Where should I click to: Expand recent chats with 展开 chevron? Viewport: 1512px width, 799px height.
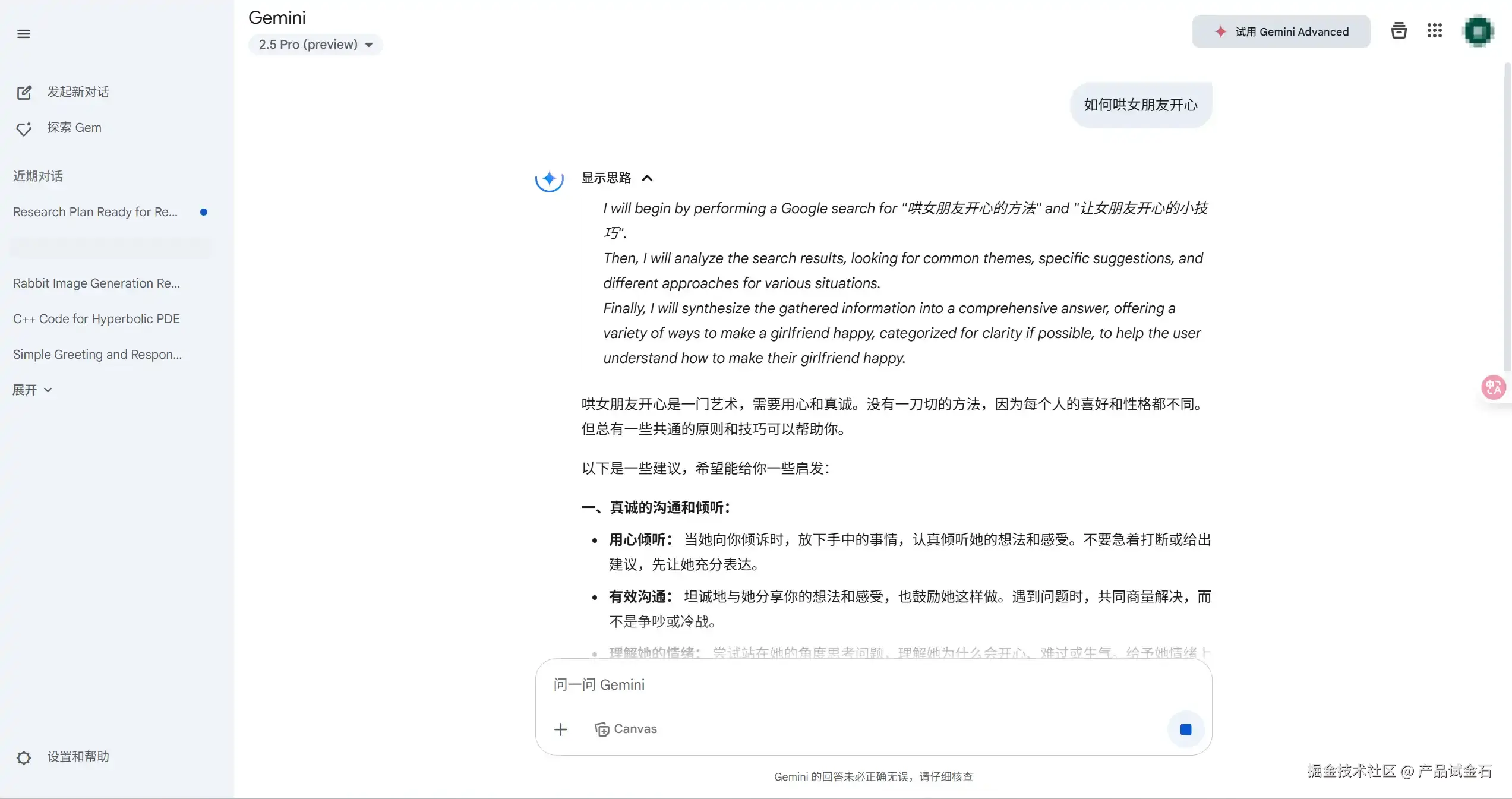(x=32, y=390)
